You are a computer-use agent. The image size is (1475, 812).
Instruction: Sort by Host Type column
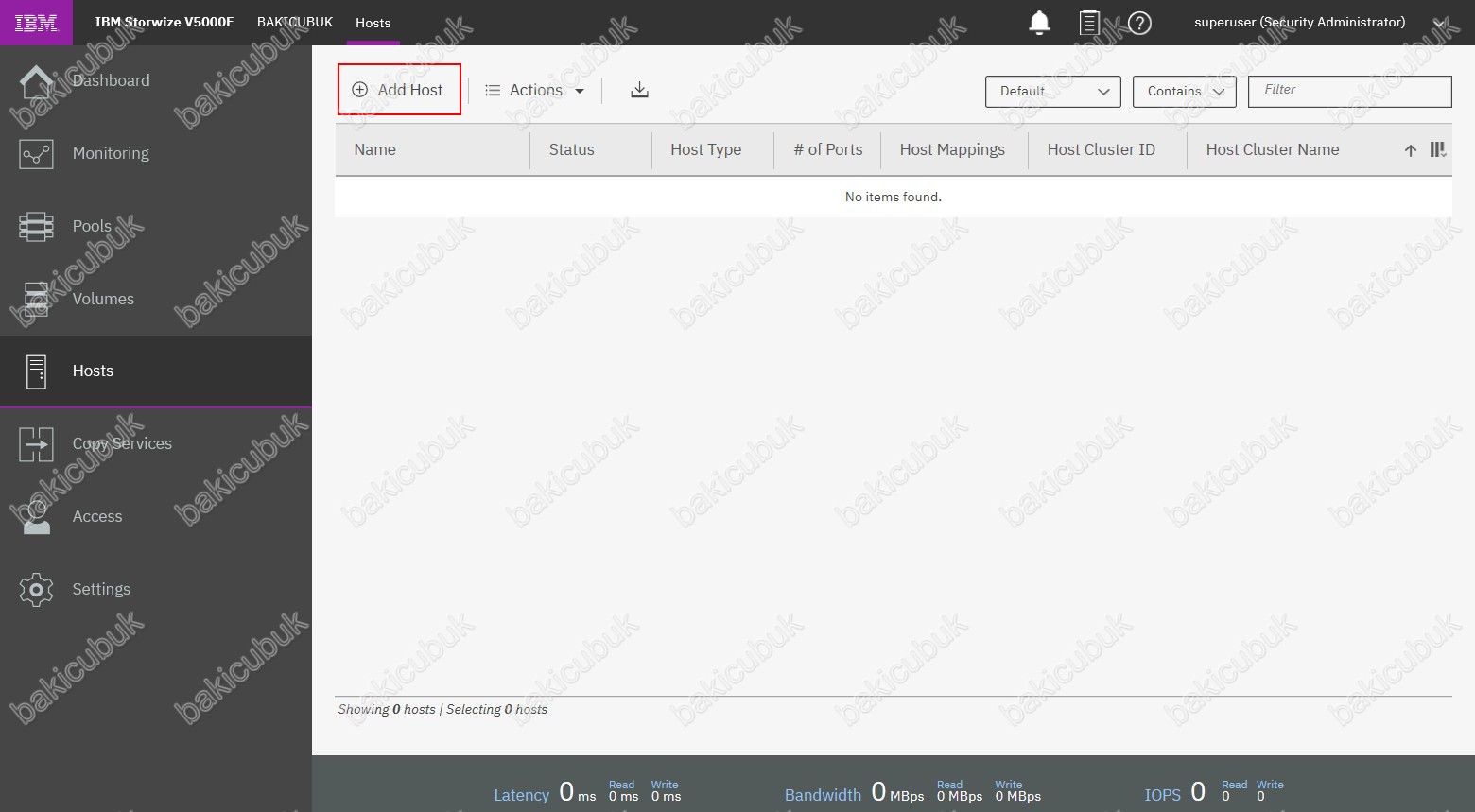point(705,149)
